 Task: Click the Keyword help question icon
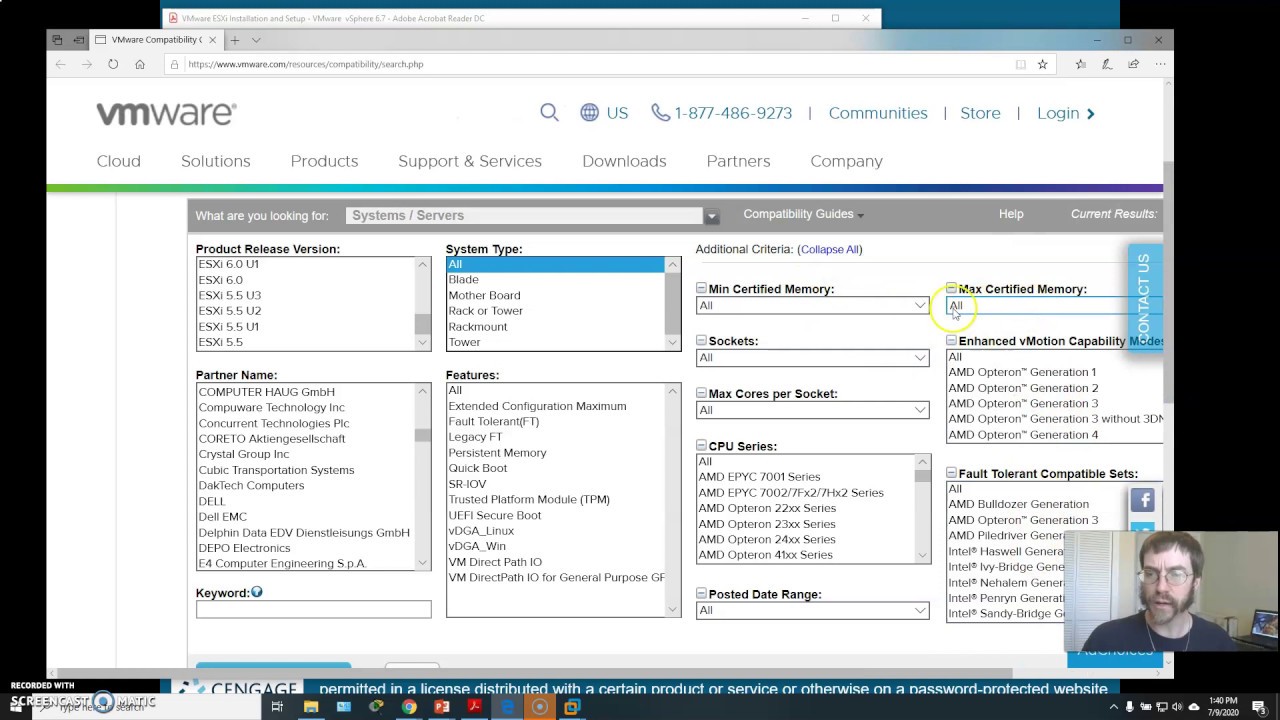(x=257, y=592)
